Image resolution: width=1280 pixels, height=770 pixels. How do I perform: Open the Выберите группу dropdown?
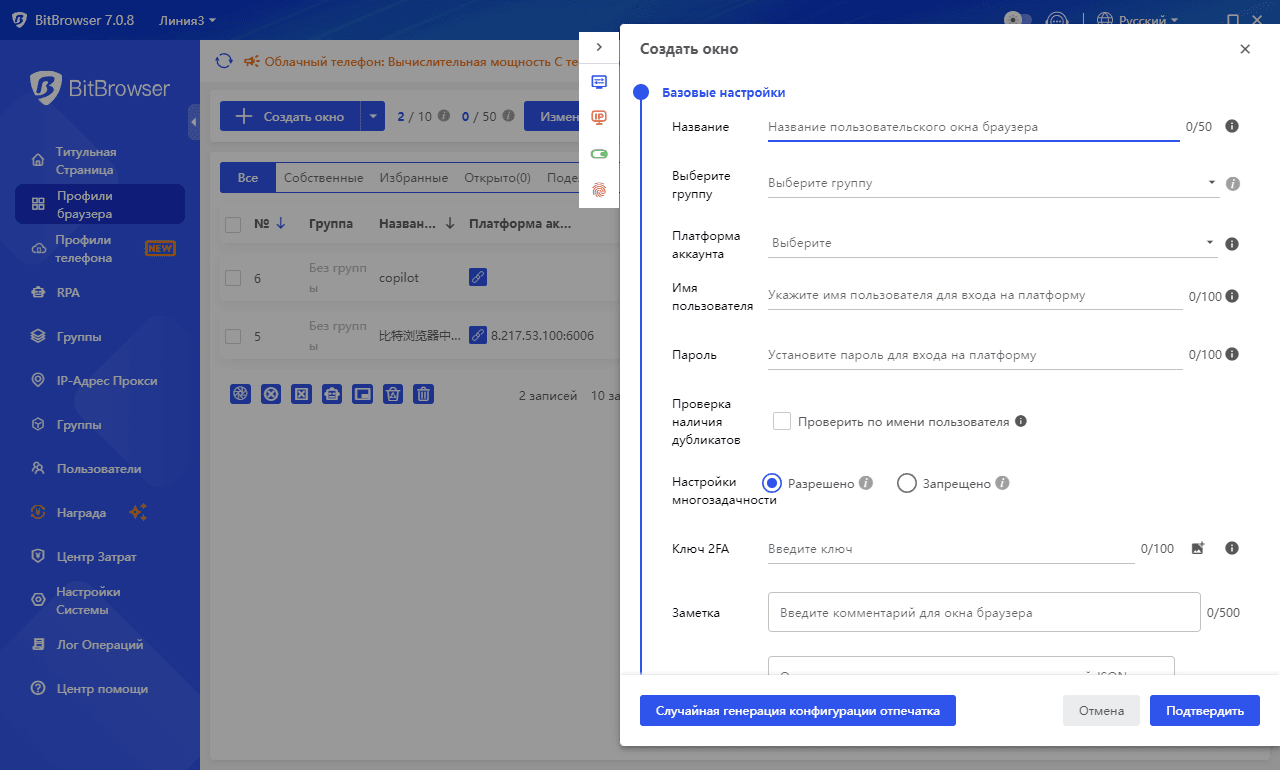coord(990,183)
